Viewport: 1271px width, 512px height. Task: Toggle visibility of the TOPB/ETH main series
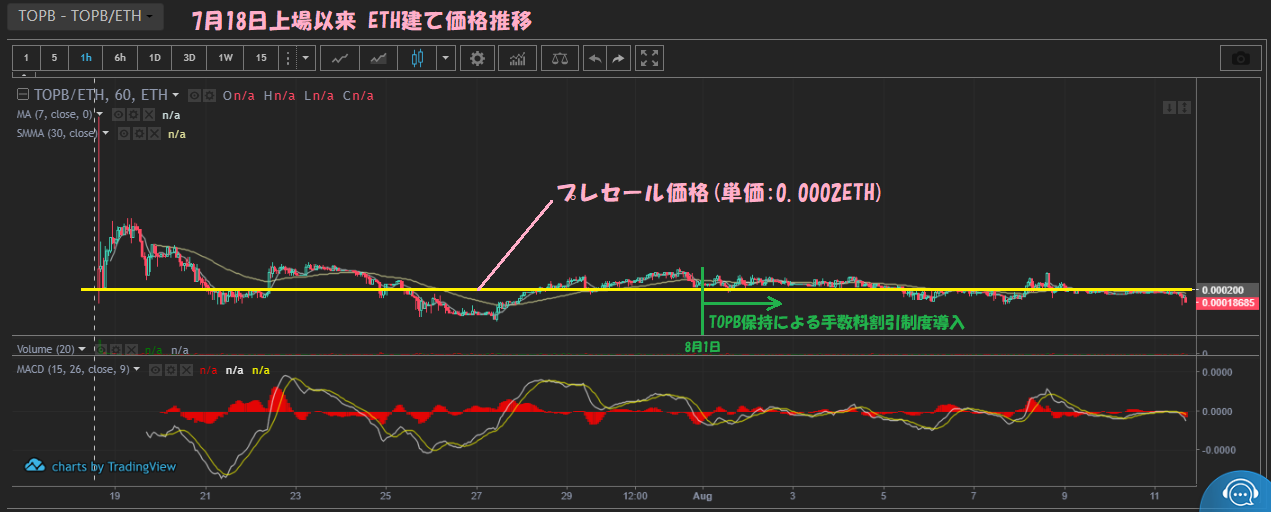[x=195, y=95]
